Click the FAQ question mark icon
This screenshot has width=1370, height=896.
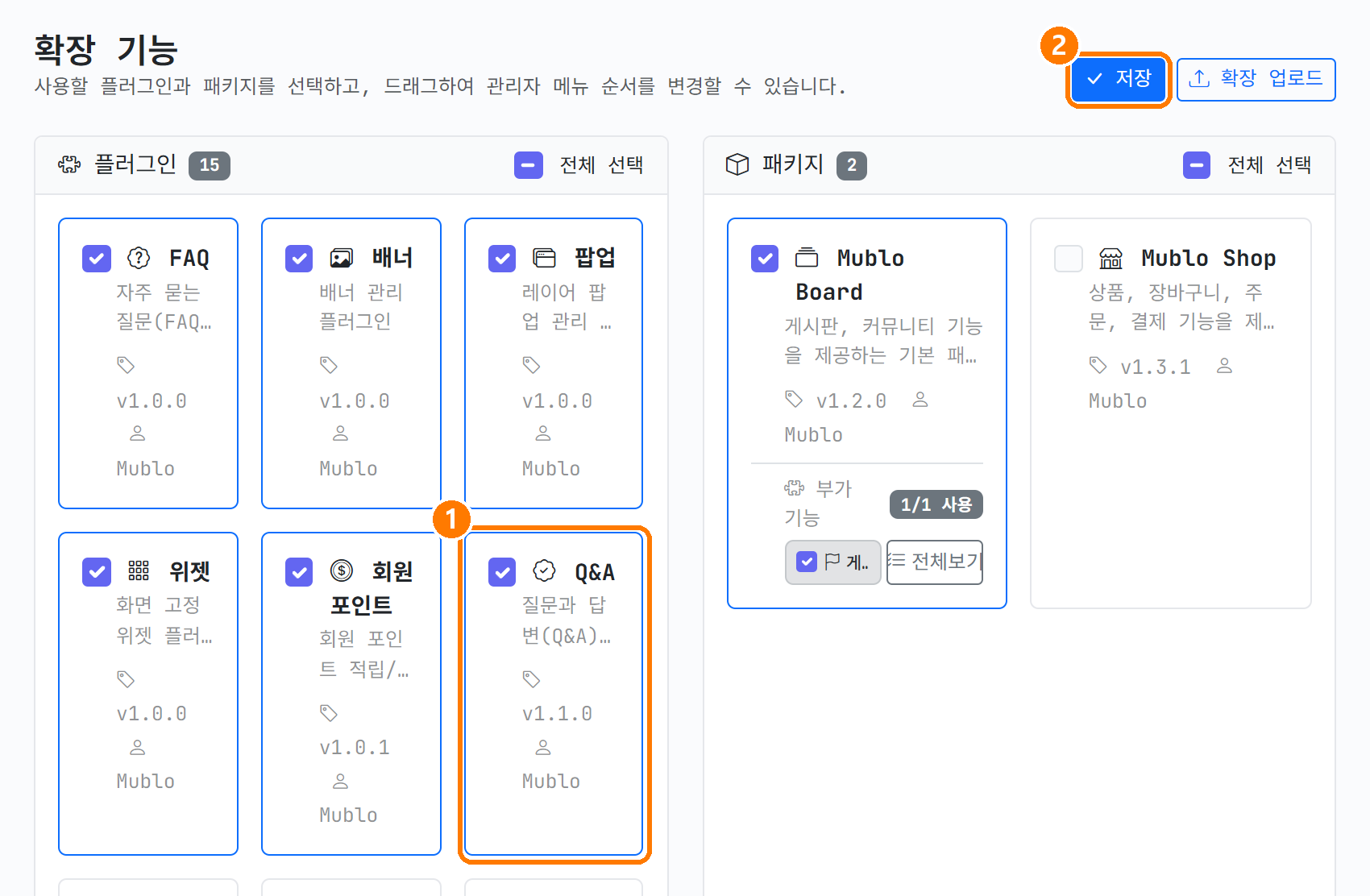point(139,258)
